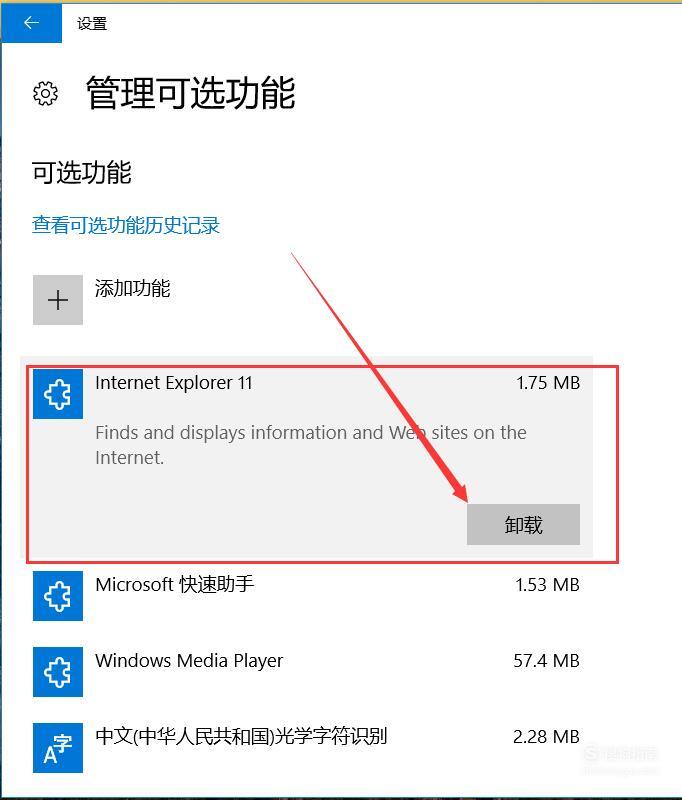The width and height of the screenshot is (682, 800).
Task: Open 查看可选功能历史记录 link
Action: [x=126, y=225]
